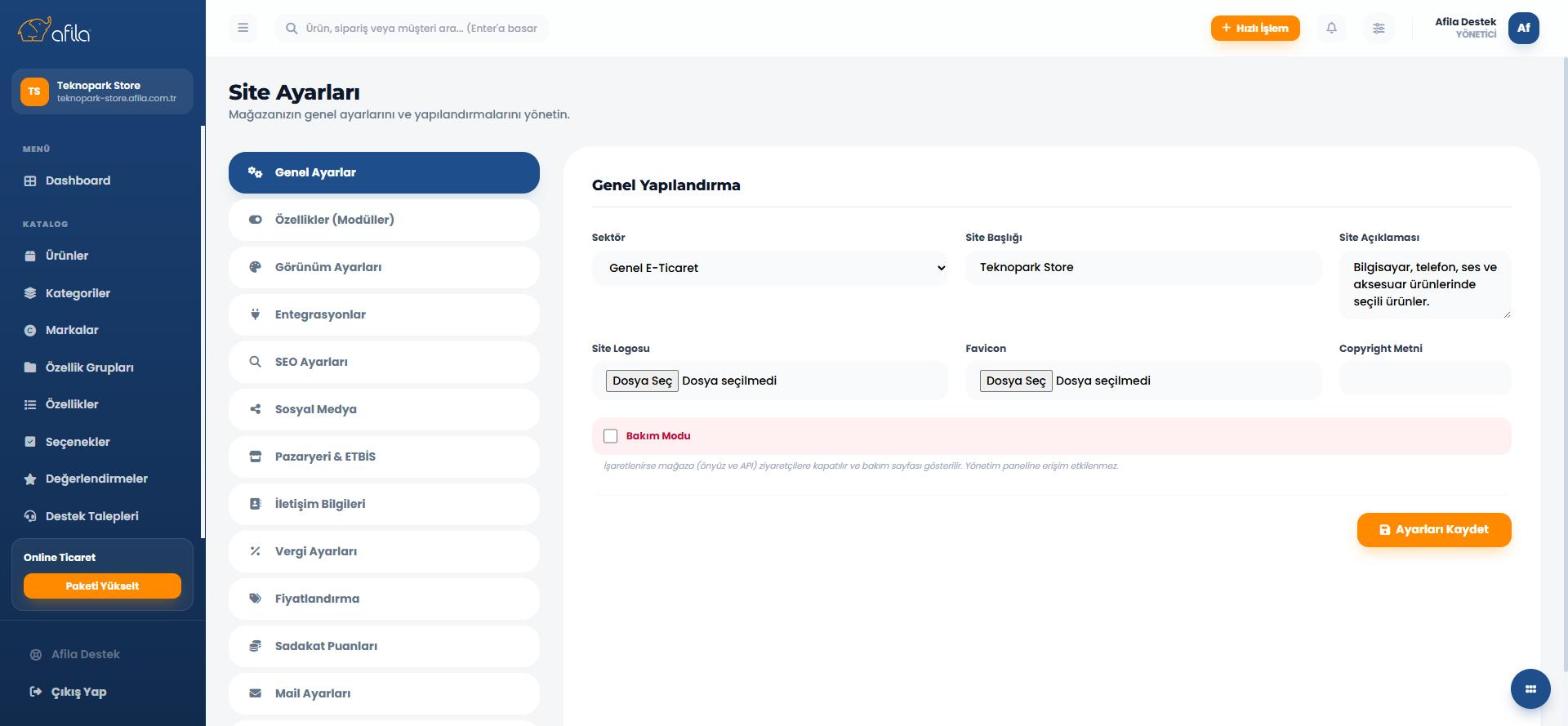Click the top search box
This screenshot has width=1568, height=726.
(x=412, y=28)
